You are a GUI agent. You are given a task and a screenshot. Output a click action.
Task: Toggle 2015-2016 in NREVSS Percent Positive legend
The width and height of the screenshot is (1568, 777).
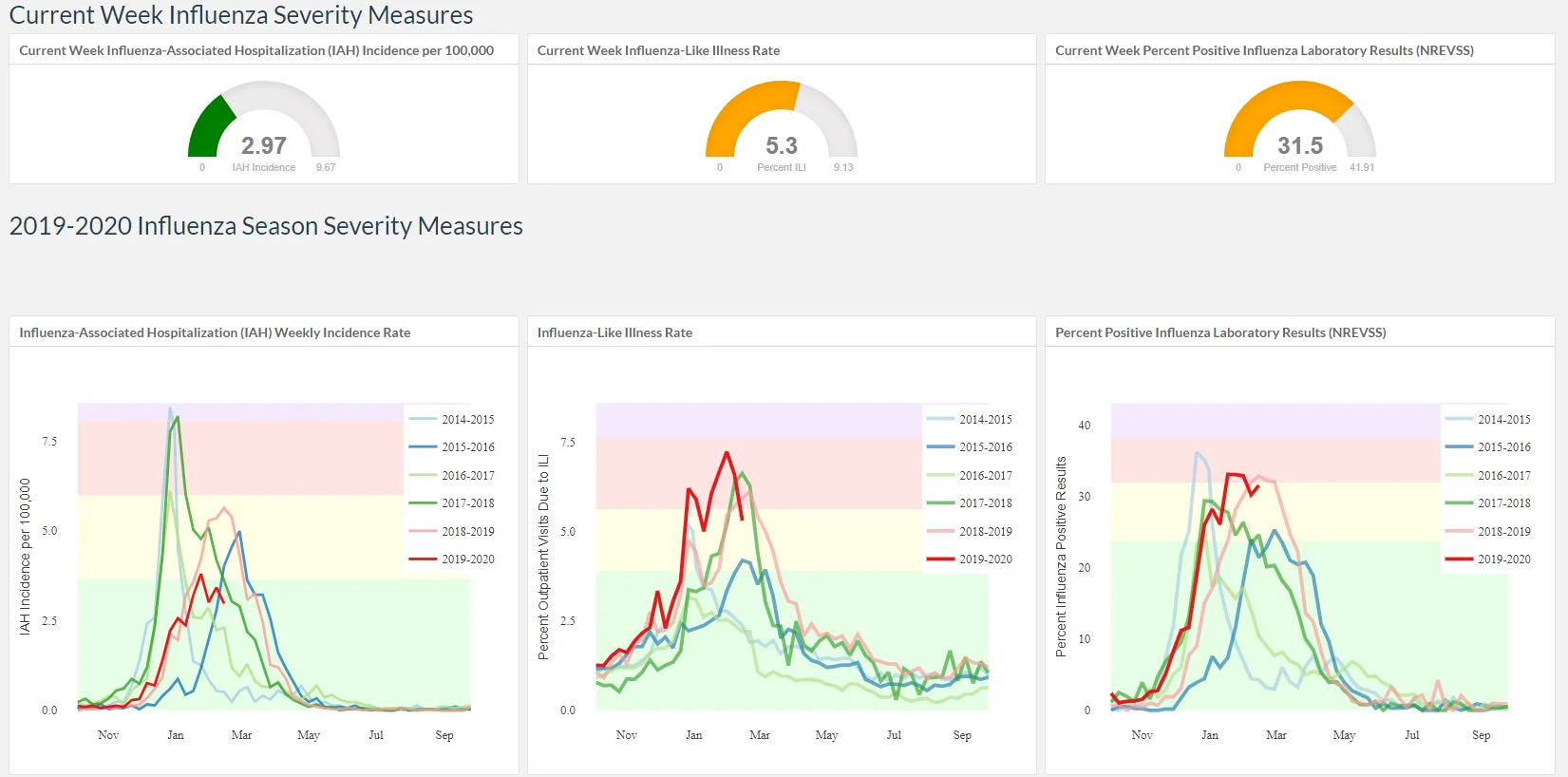[1488, 446]
